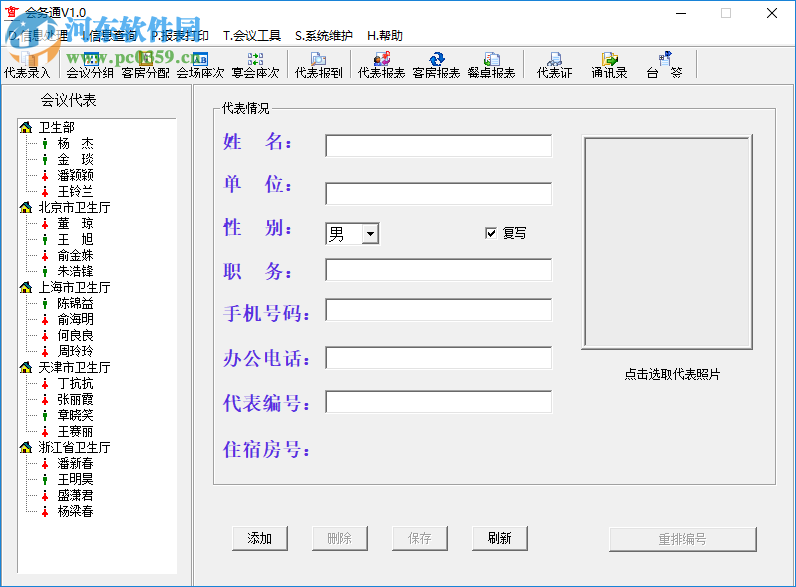
Task: Toggle the 复写 checkbox
Action: point(491,233)
